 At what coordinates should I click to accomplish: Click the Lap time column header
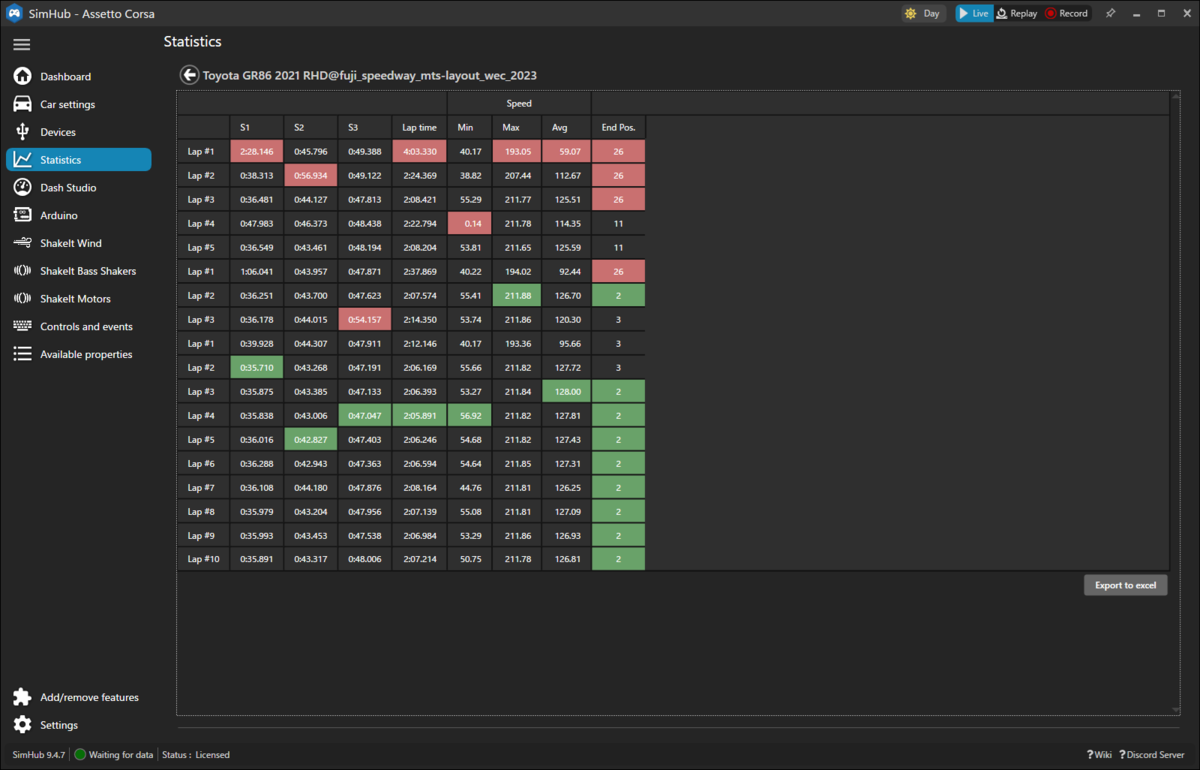(x=419, y=128)
